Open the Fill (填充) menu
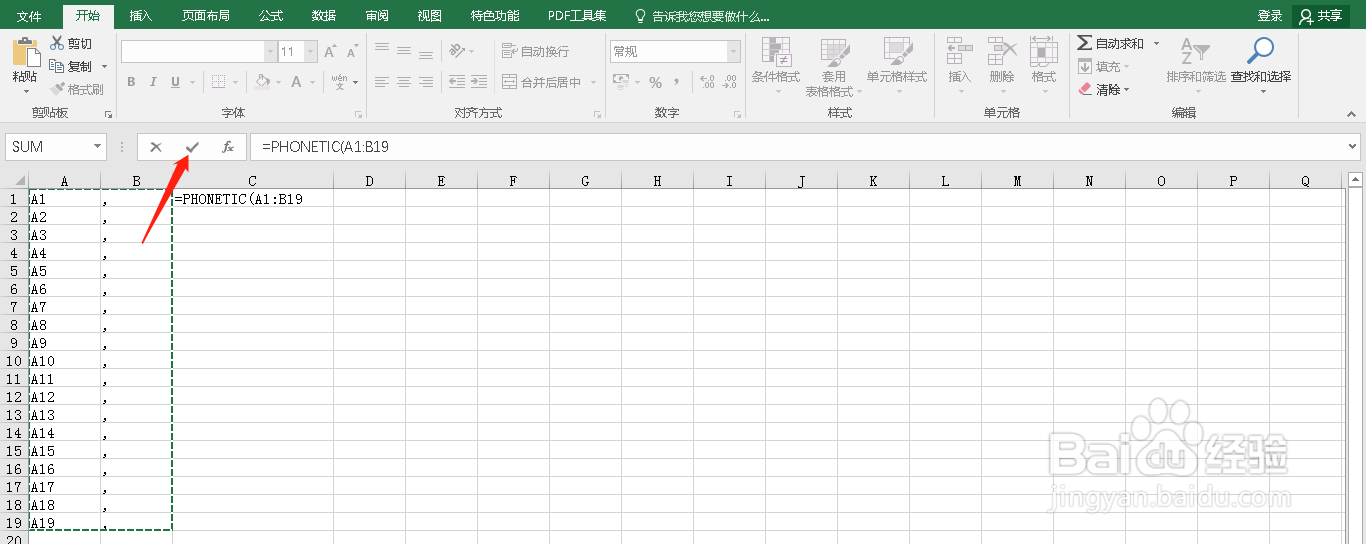Viewport: 1366px width, 544px height. click(x=1103, y=66)
